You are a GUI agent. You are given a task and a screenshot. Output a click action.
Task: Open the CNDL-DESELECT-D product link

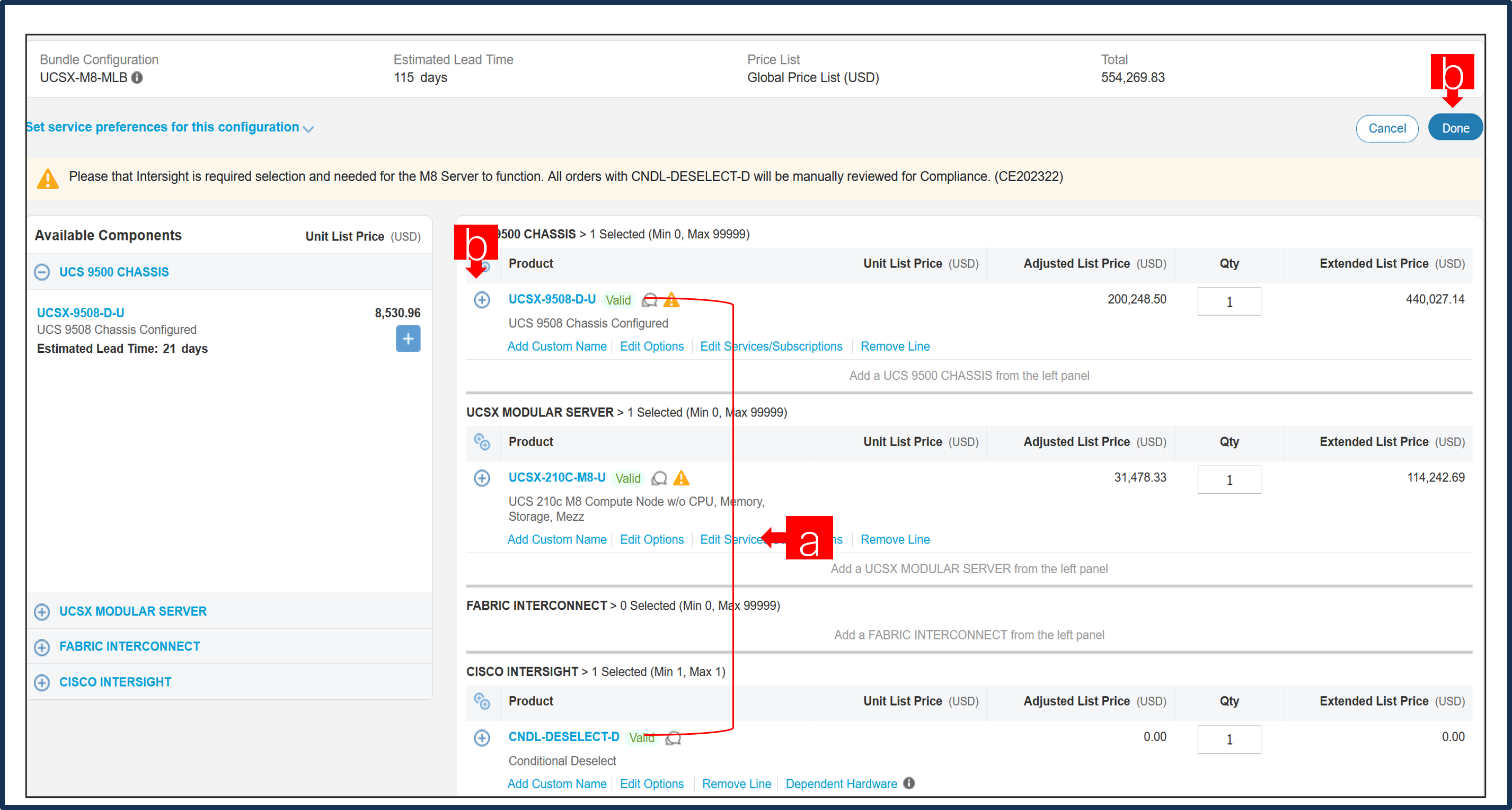click(x=563, y=737)
